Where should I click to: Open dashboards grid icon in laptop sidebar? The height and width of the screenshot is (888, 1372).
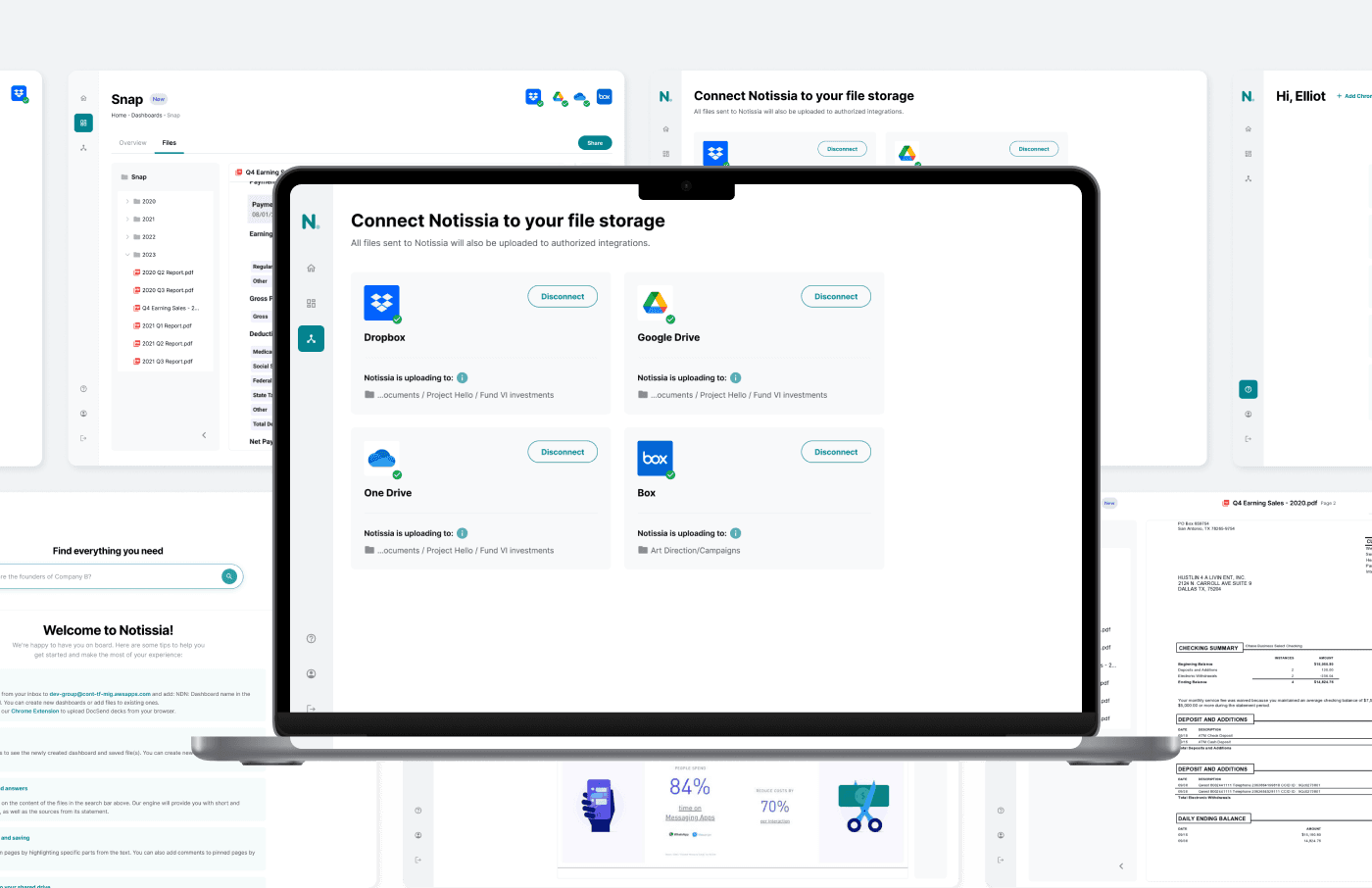(x=311, y=304)
